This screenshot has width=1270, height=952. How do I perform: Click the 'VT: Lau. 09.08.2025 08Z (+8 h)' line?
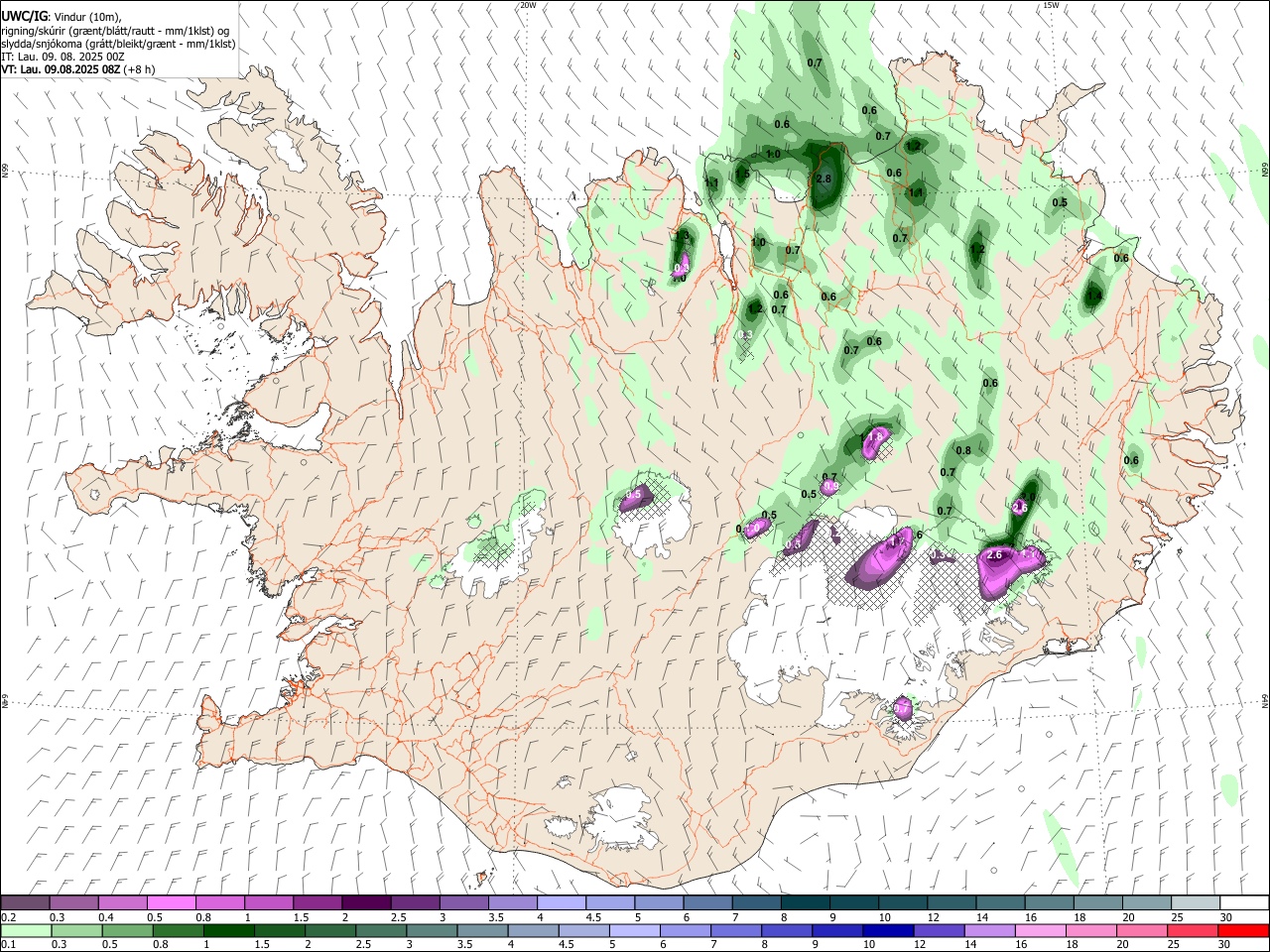coord(78,69)
